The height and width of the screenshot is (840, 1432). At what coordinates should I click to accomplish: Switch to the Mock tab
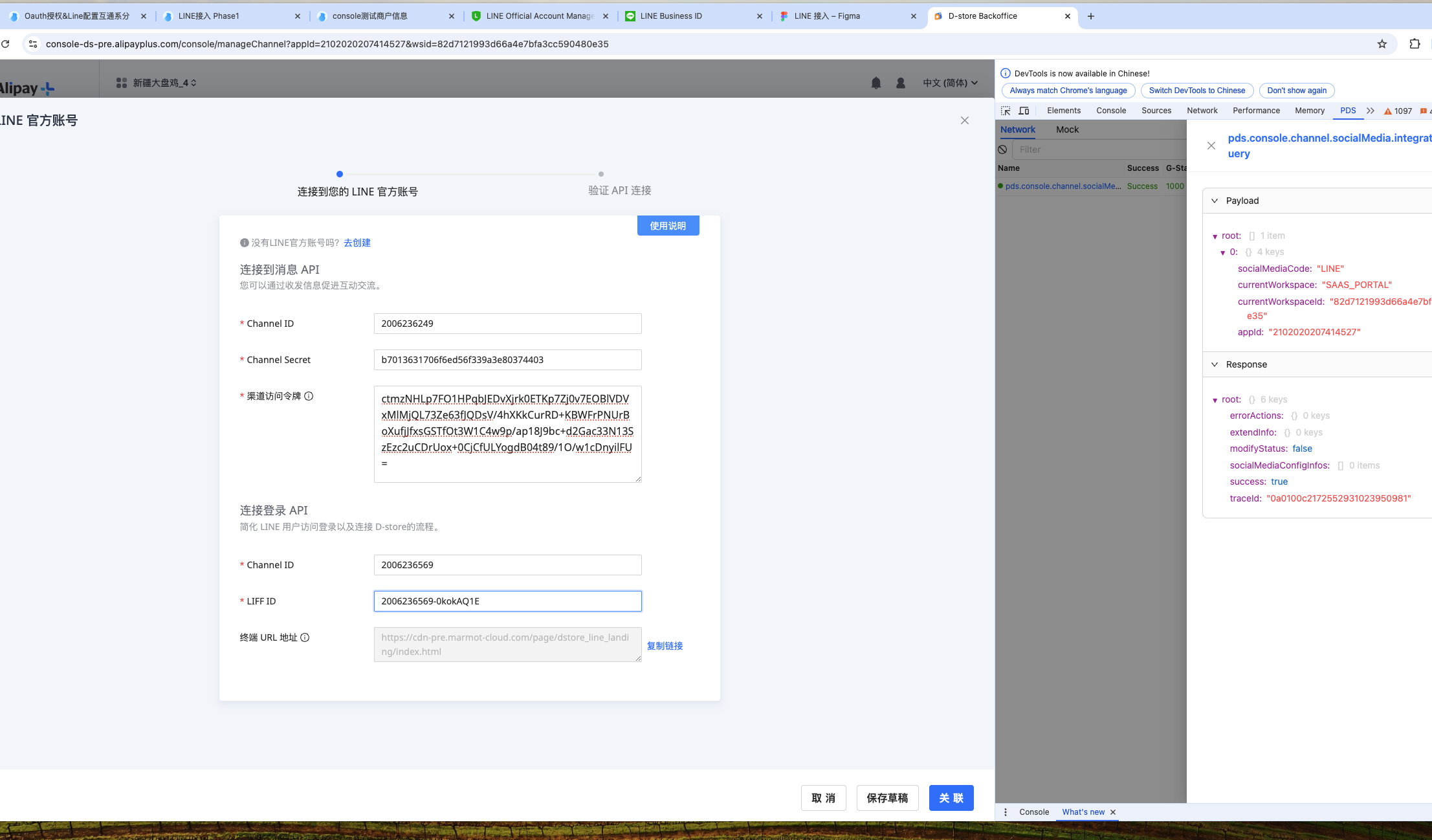coord(1067,129)
